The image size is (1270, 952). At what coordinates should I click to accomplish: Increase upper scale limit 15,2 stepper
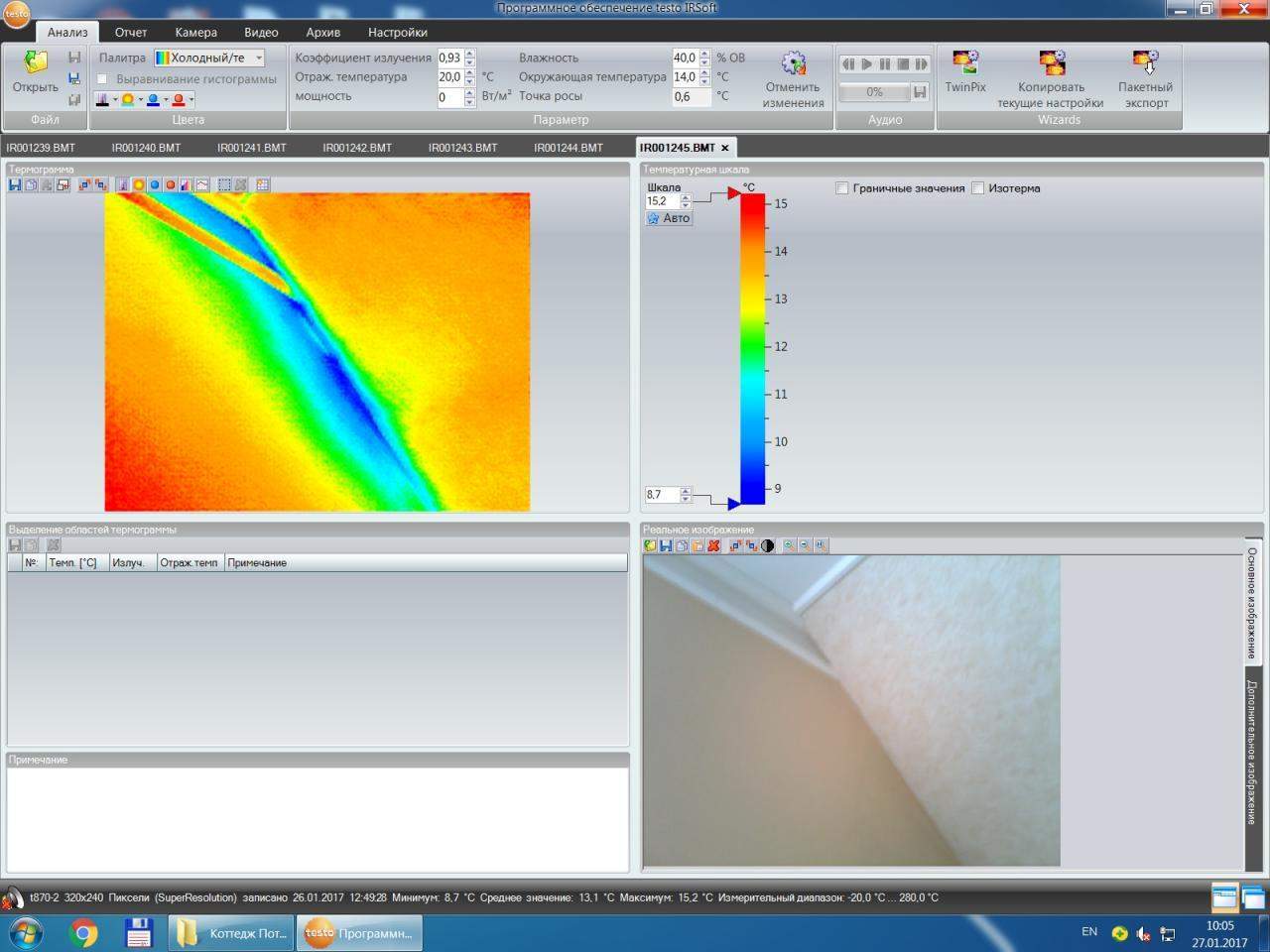pos(685,196)
